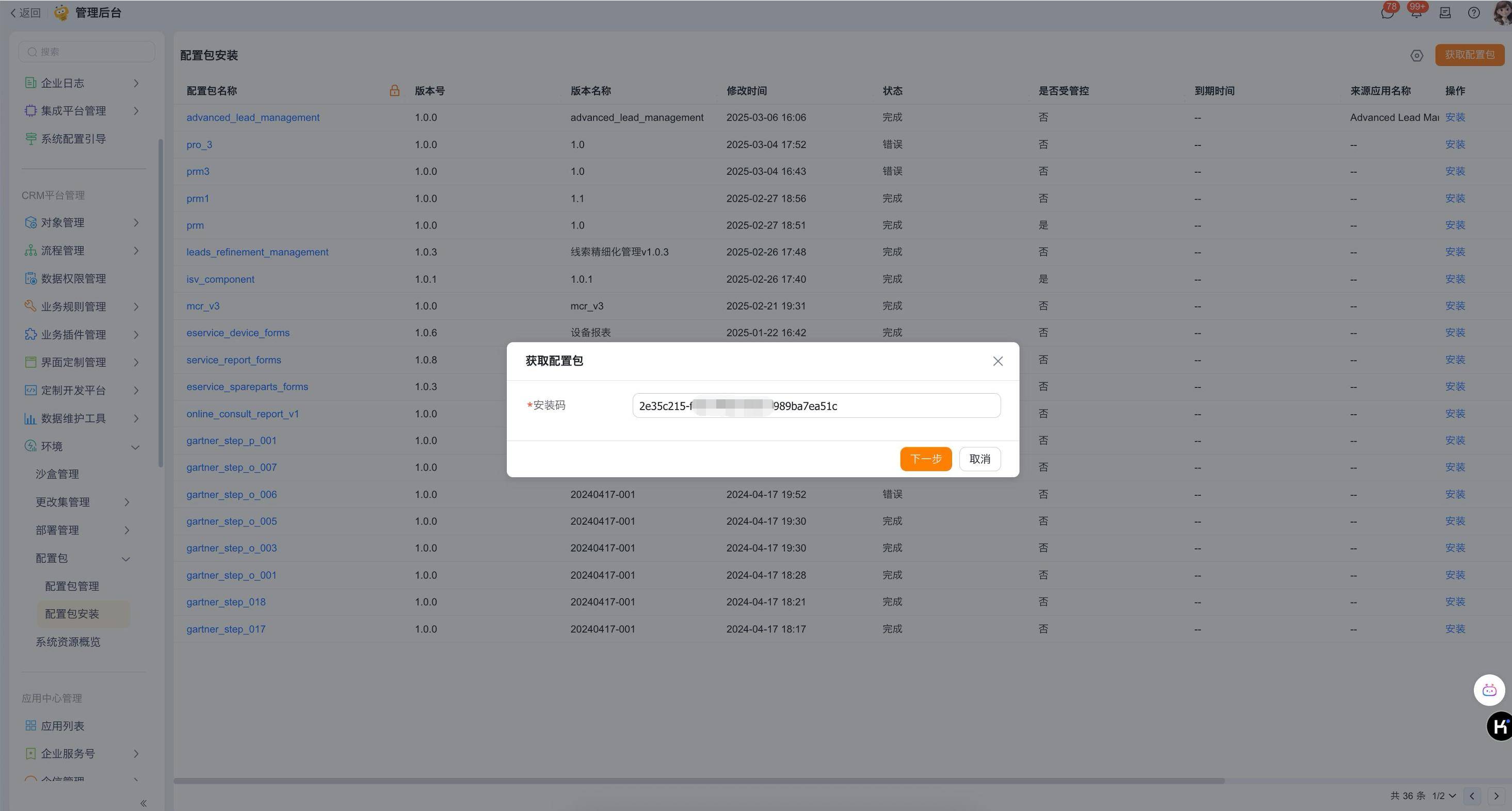Open the 配置包管理 menu item

(72, 586)
